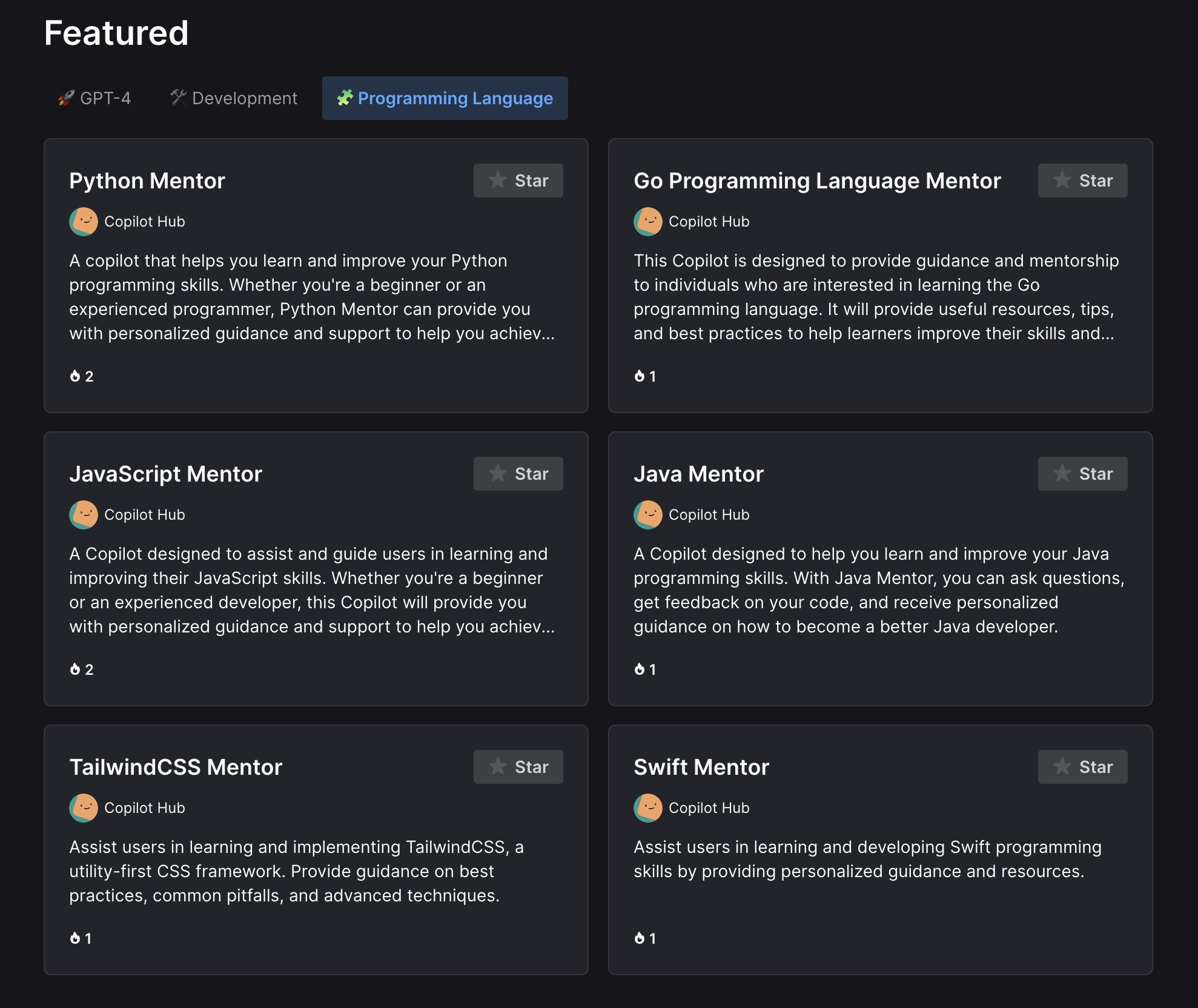Click Copilot Hub avatar on Swift Mentor
This screenshot has height=1008, width=1198.
coord(648,808)
